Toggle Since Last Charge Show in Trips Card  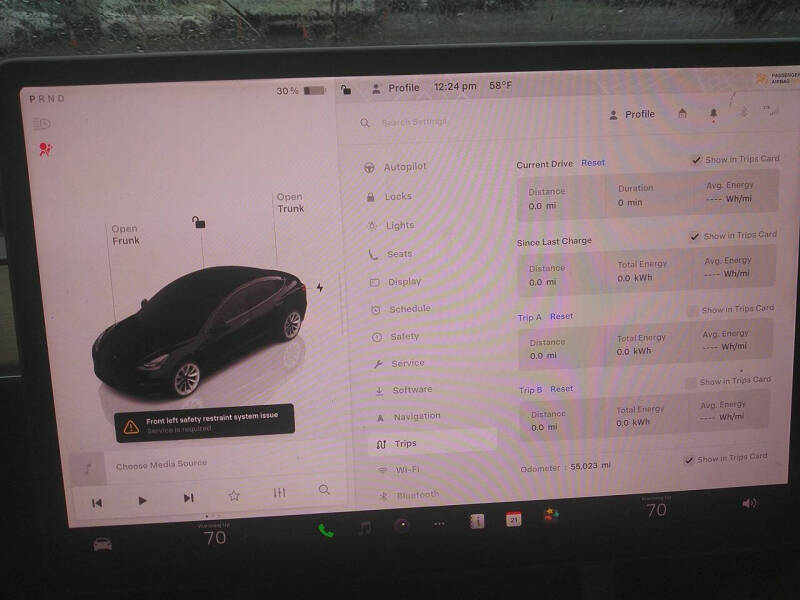click(694, 236)
